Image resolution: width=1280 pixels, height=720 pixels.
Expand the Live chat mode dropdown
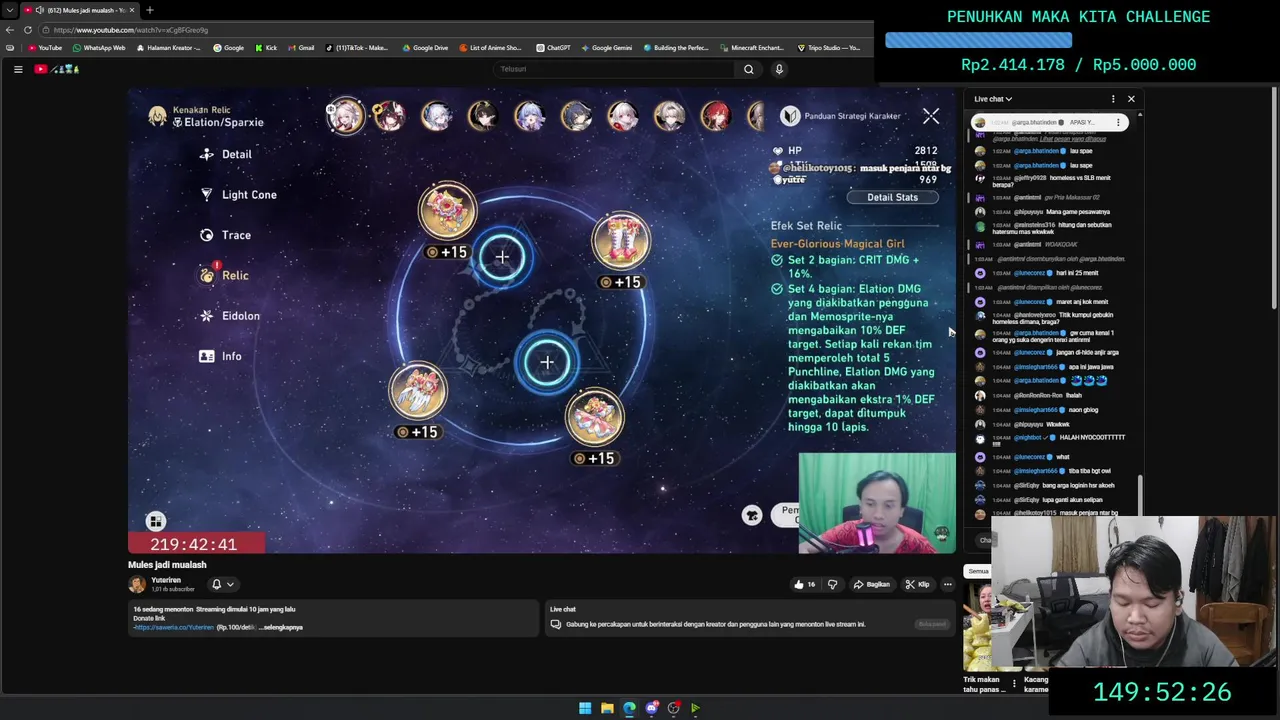click(x=993, y=99)
